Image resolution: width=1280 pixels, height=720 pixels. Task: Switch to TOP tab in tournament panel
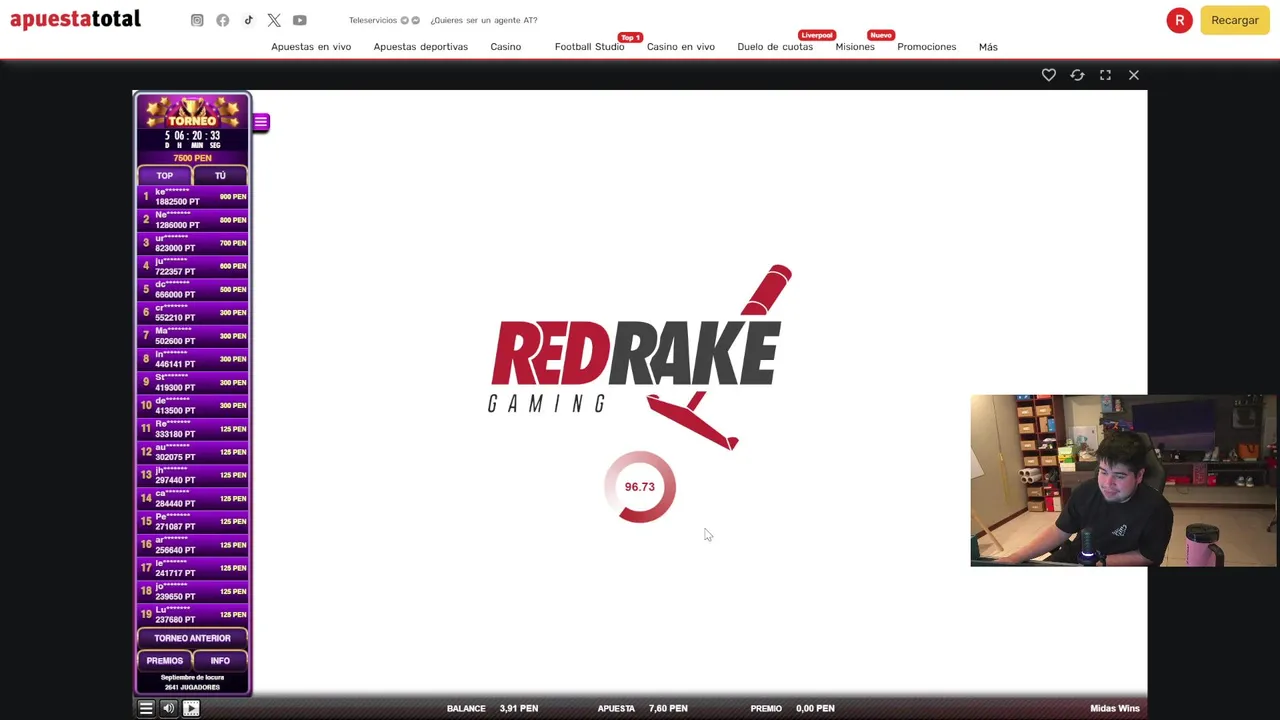[164, 176]
